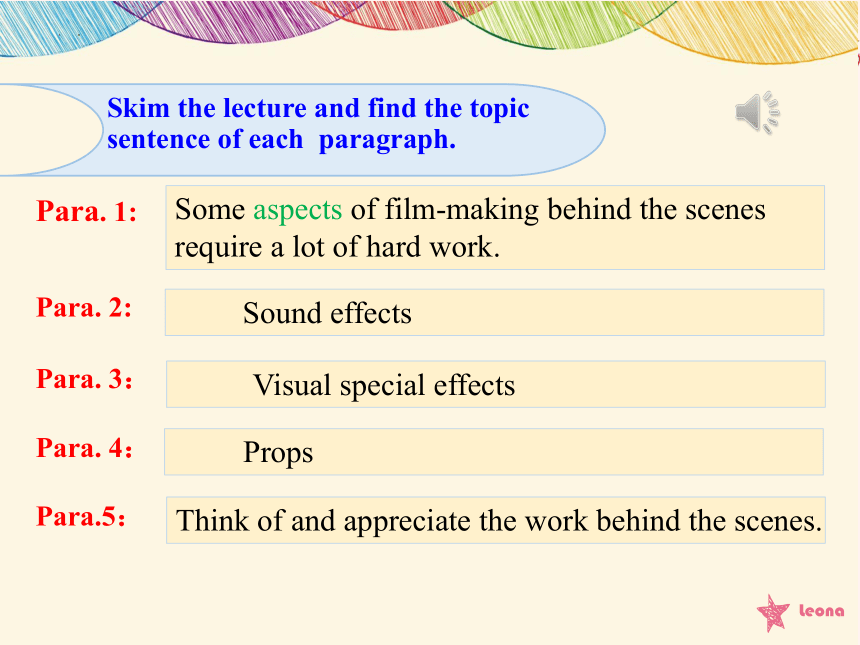Click the pink star Leona logo
The width and height of the screenshot is (860, 645).
pyautogui.click(x=773, y=613)
